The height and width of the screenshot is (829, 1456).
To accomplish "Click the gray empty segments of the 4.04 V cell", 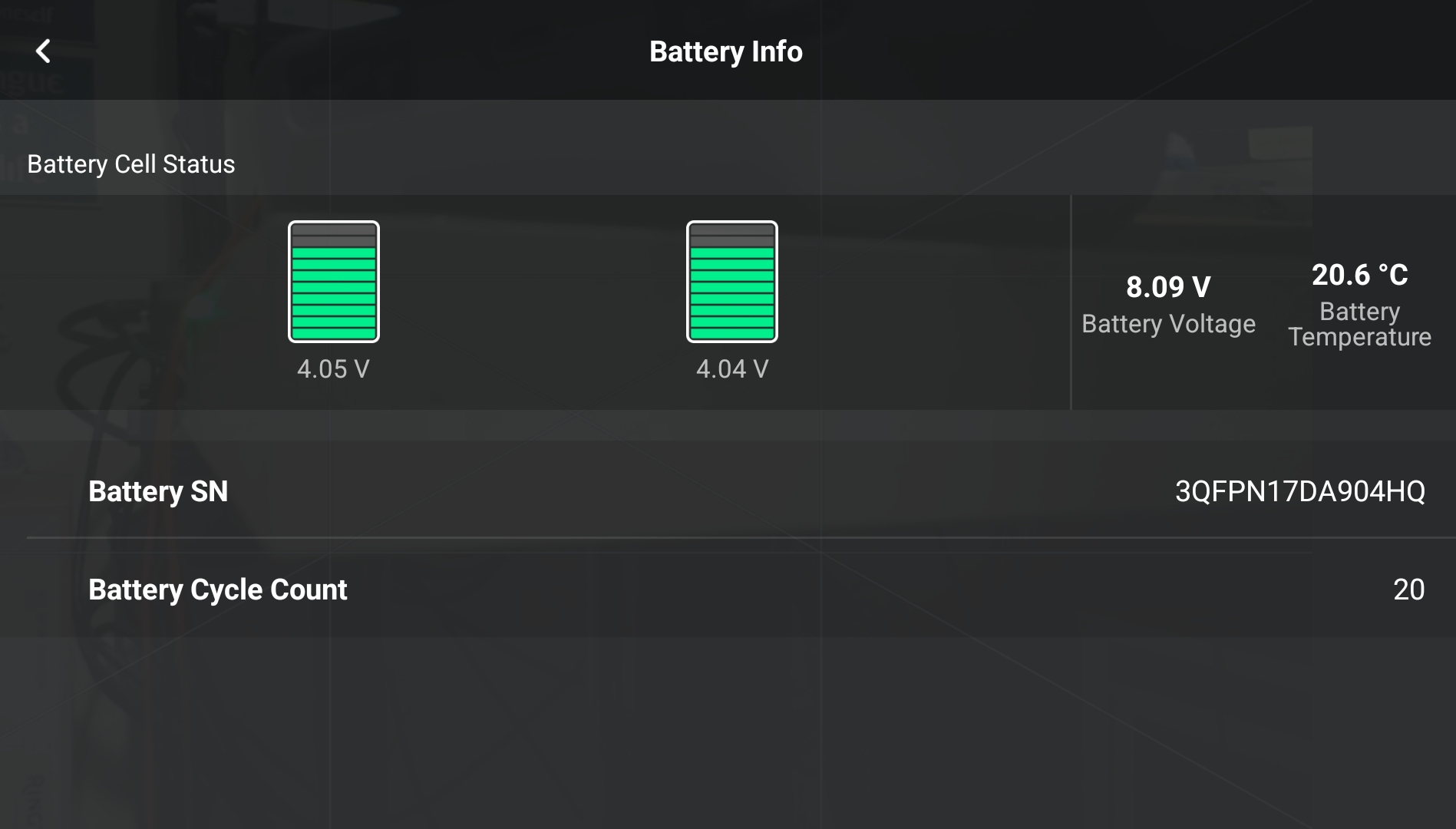I will pos(731,235).
